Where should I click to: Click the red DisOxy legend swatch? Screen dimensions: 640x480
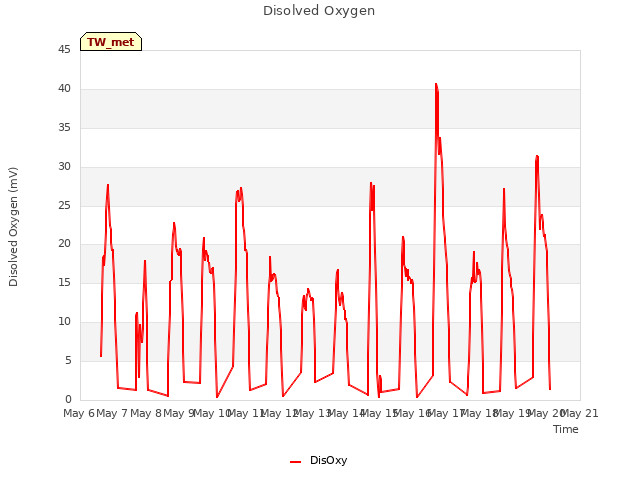point(295,462)
